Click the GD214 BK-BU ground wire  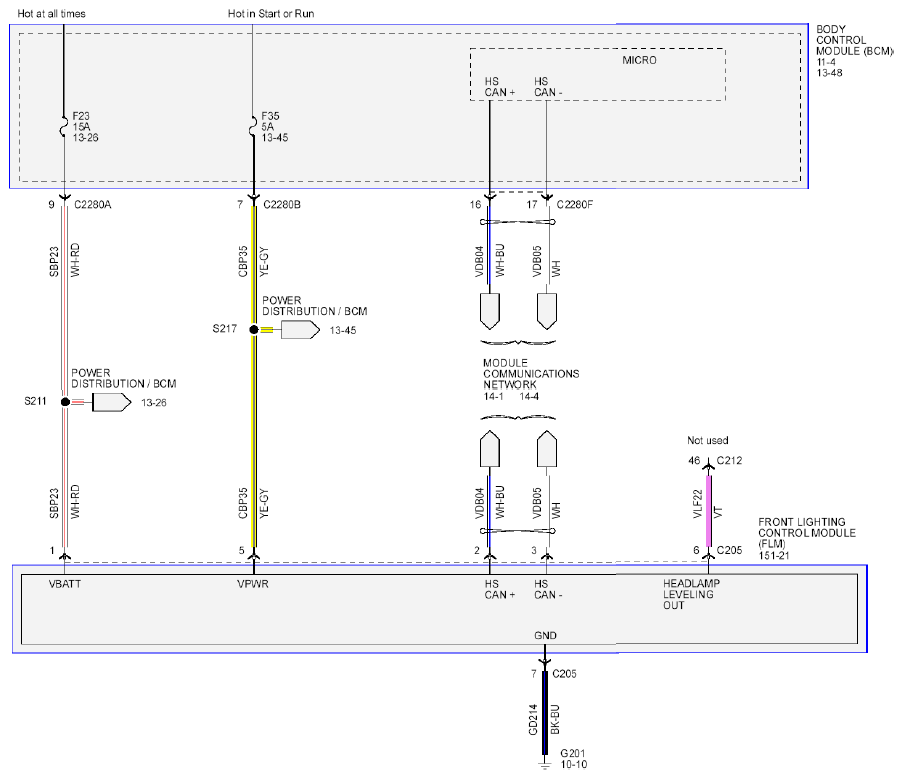point(545,713)
